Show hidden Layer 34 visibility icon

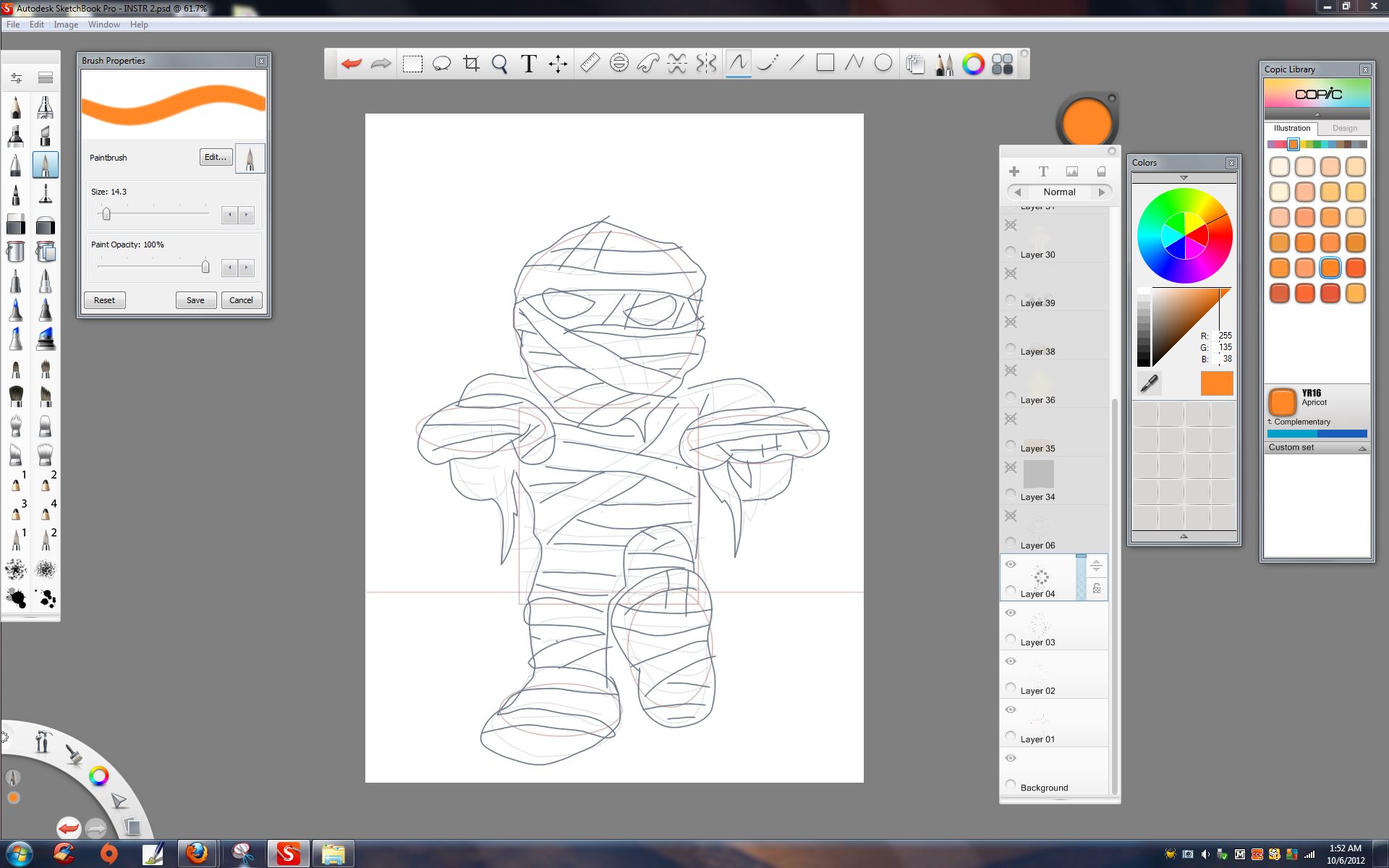(1011, 467)
